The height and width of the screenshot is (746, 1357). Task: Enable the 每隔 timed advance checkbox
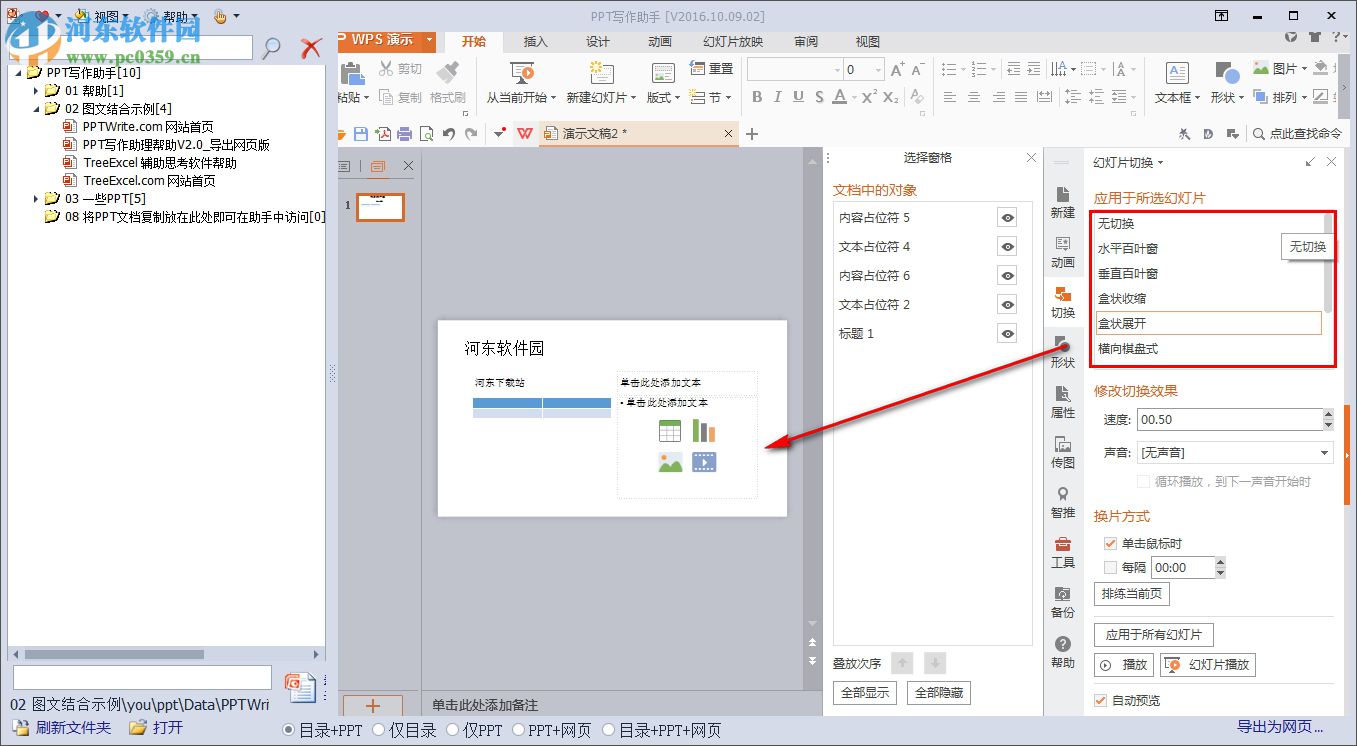coord(1110,567)
